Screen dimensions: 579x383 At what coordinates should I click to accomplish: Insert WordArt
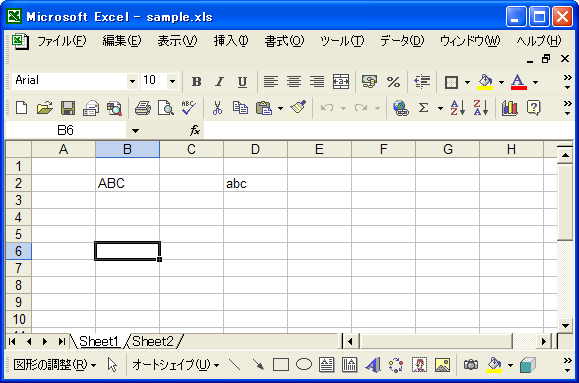click(373, 365)
